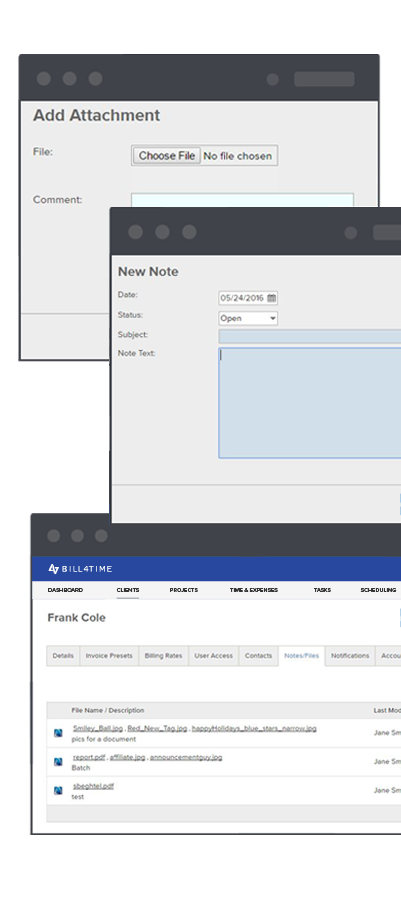
Task: Click the Choose File button
Action: point(166,156)
